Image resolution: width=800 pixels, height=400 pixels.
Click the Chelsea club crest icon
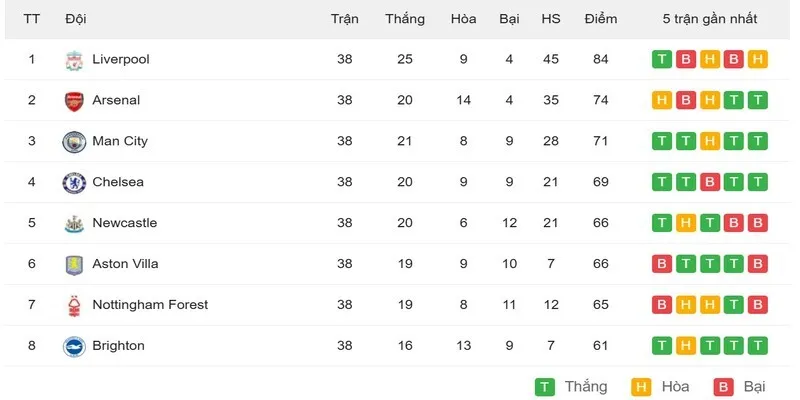74,183
